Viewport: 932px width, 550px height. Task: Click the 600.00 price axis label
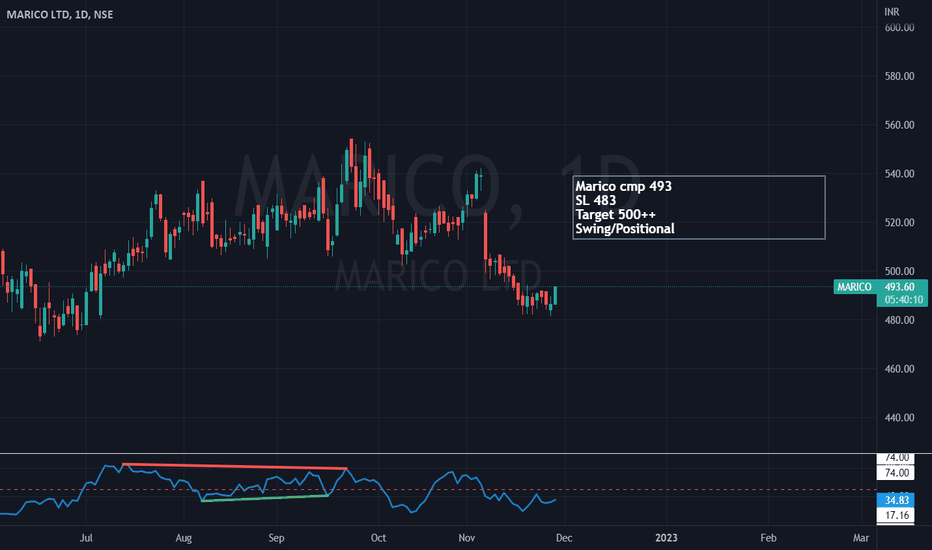(x=899, y=27)
